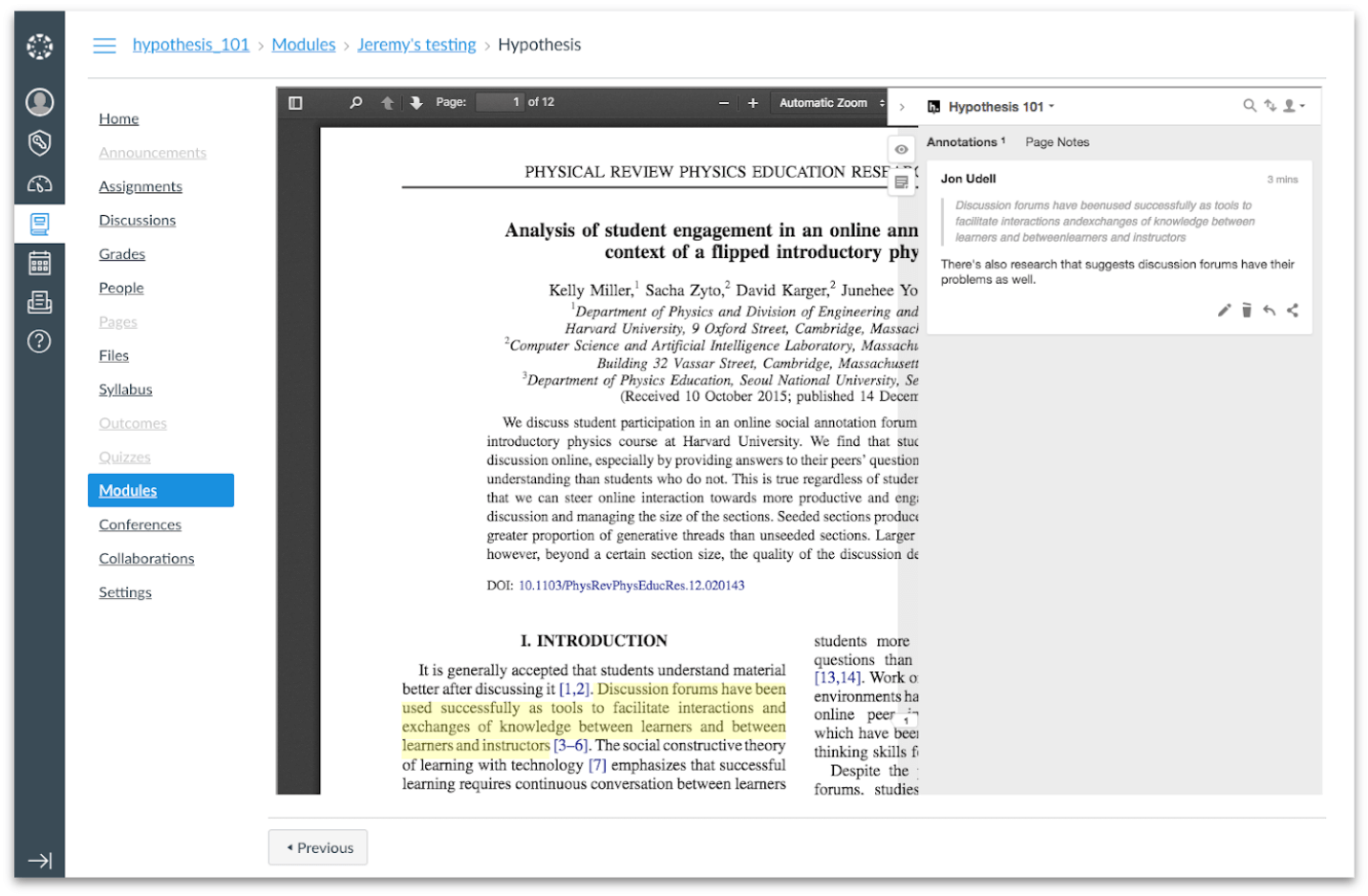1368x896 pixels.
Task: Toggle highlight visibility eye icon
Action: click(x=901, y=150)
